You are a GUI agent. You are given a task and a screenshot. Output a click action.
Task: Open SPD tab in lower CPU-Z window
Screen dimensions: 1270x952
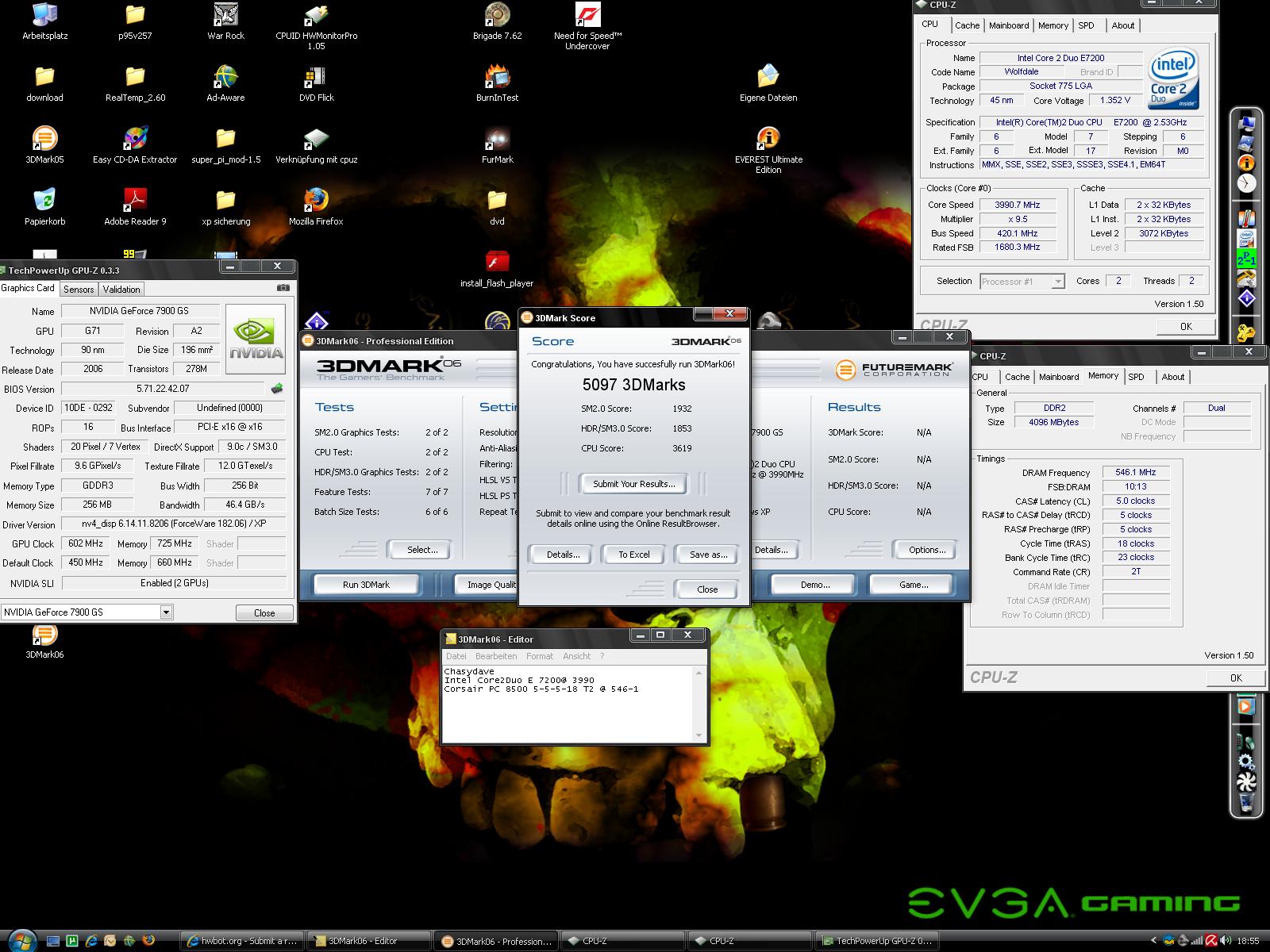pos(1136,377)
